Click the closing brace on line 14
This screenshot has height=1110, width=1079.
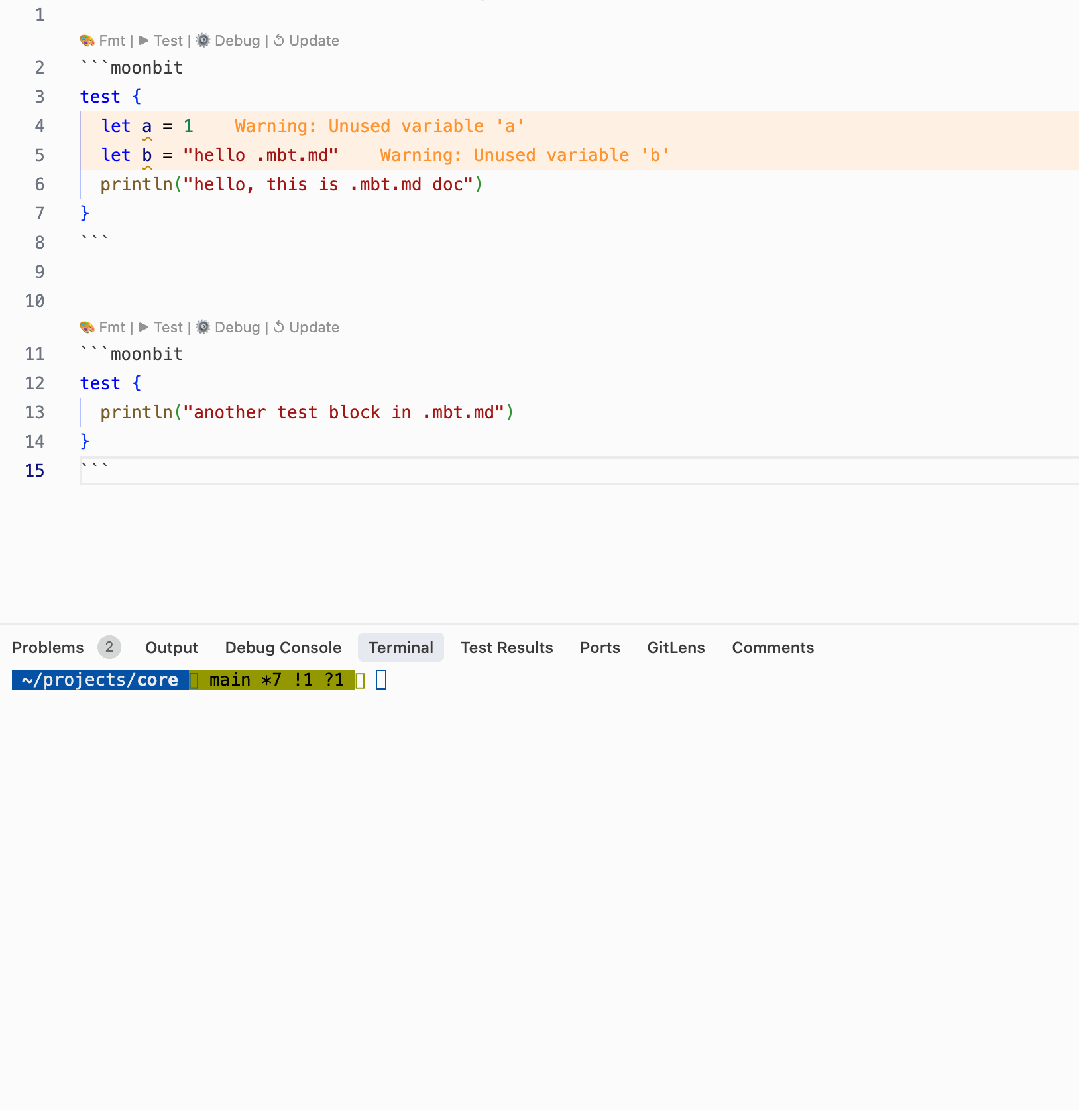click(x=85, y=441)
